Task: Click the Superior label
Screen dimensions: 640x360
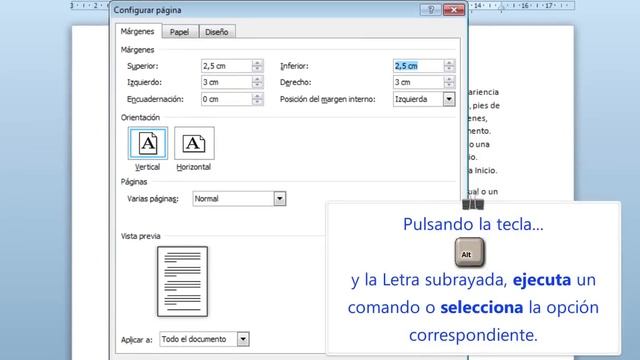Action: coord(142,66)
